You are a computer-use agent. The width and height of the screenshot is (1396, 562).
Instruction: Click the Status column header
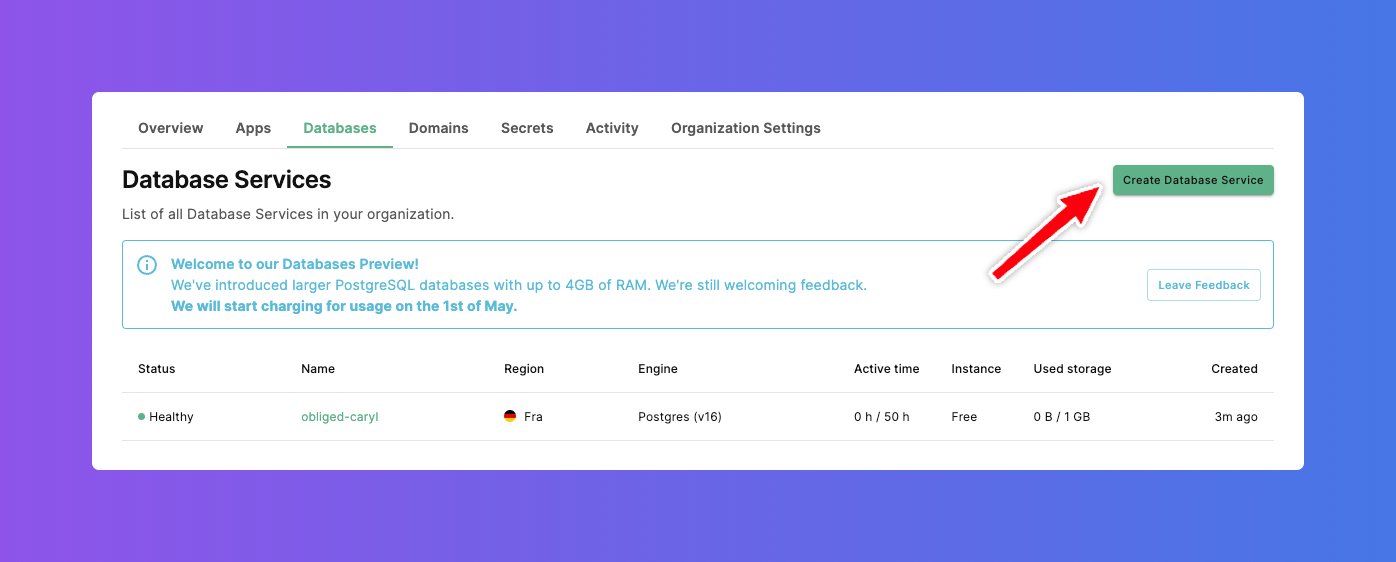(x=156, y=369)
